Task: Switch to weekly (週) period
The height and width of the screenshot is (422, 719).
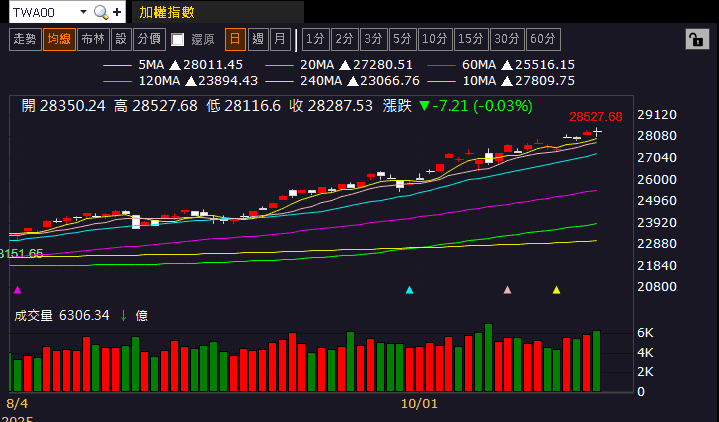Action: 258,39
